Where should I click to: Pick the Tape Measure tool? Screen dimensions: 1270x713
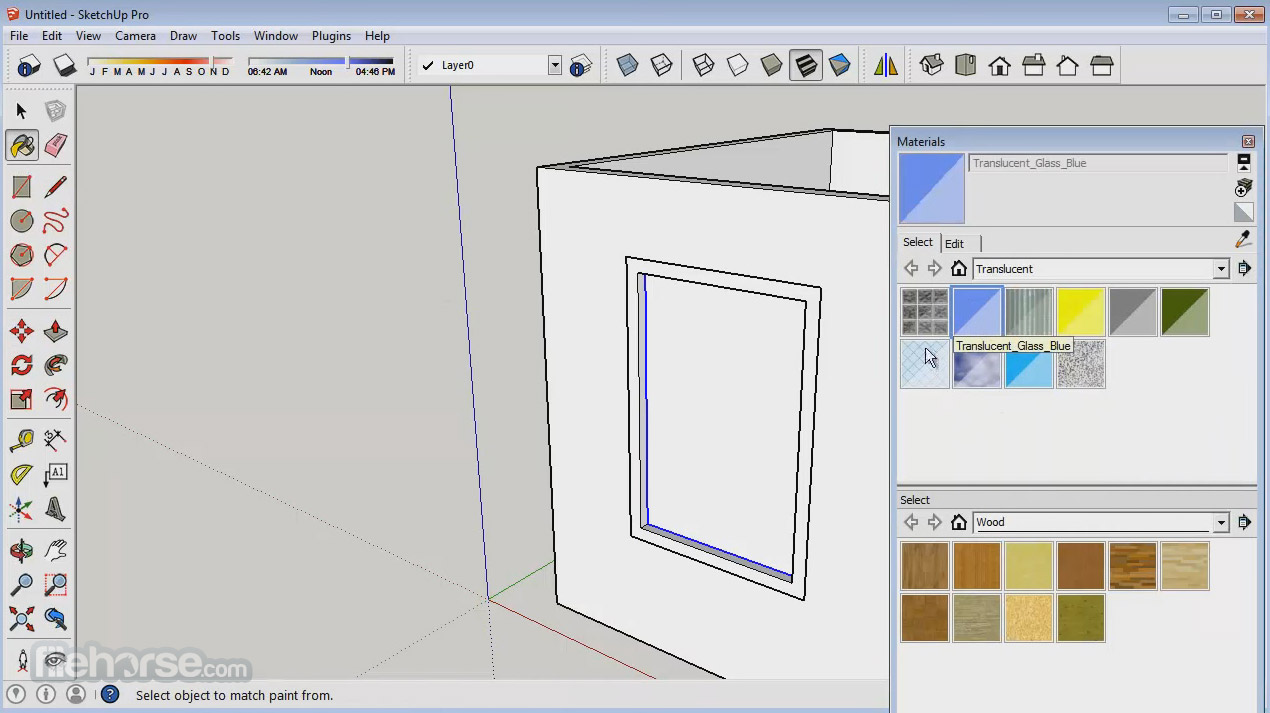click(x=21, y=440)
